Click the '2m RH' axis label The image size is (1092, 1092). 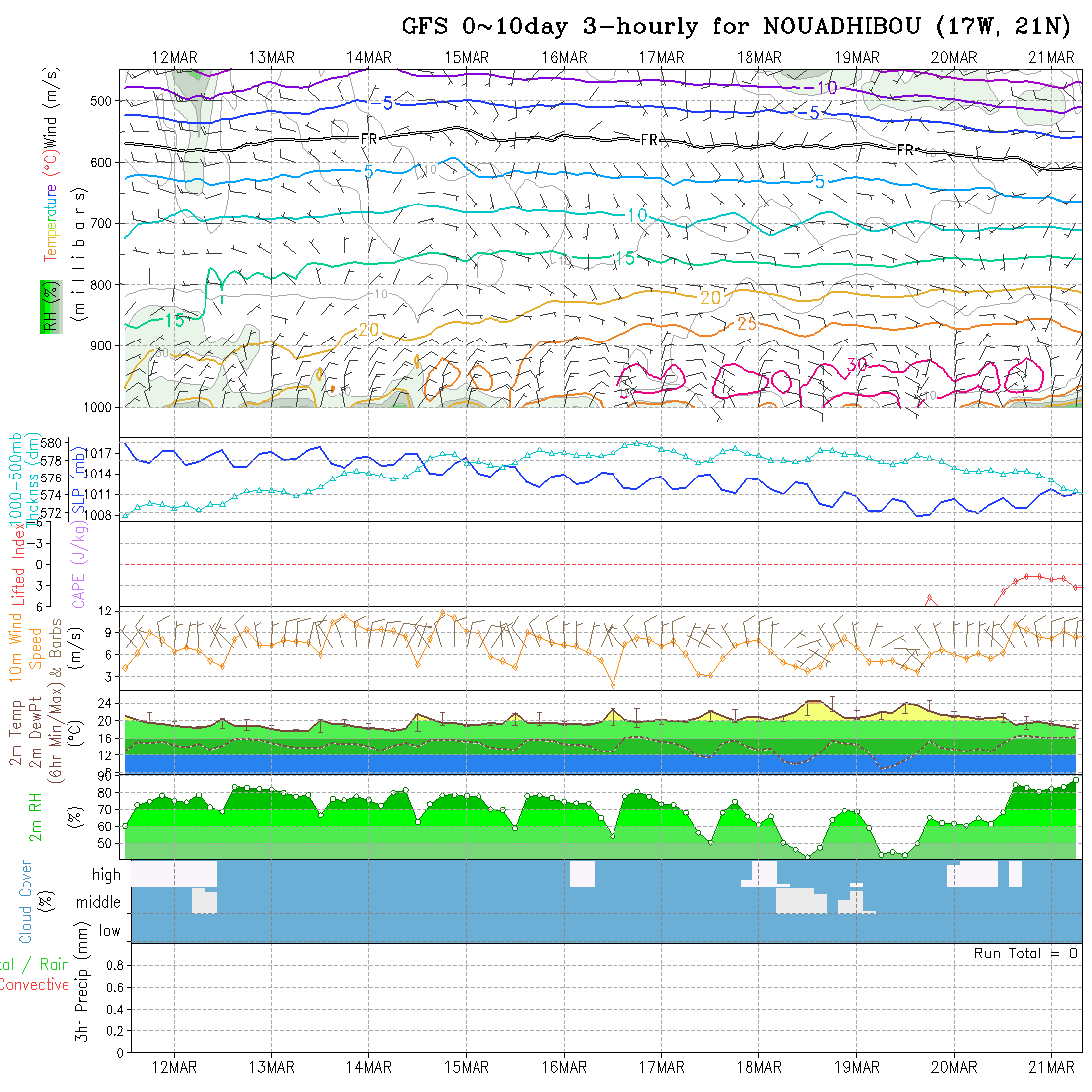36,816
